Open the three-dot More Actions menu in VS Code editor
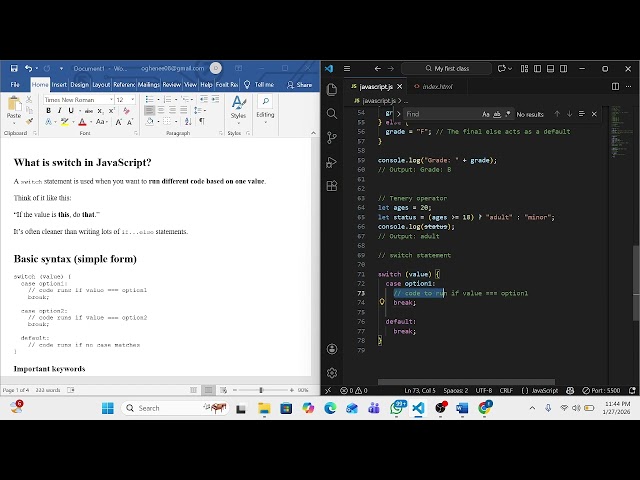Image resolution: width=640 pixels, height=480 pixels. pyautogui.click(x=629, y=87)
